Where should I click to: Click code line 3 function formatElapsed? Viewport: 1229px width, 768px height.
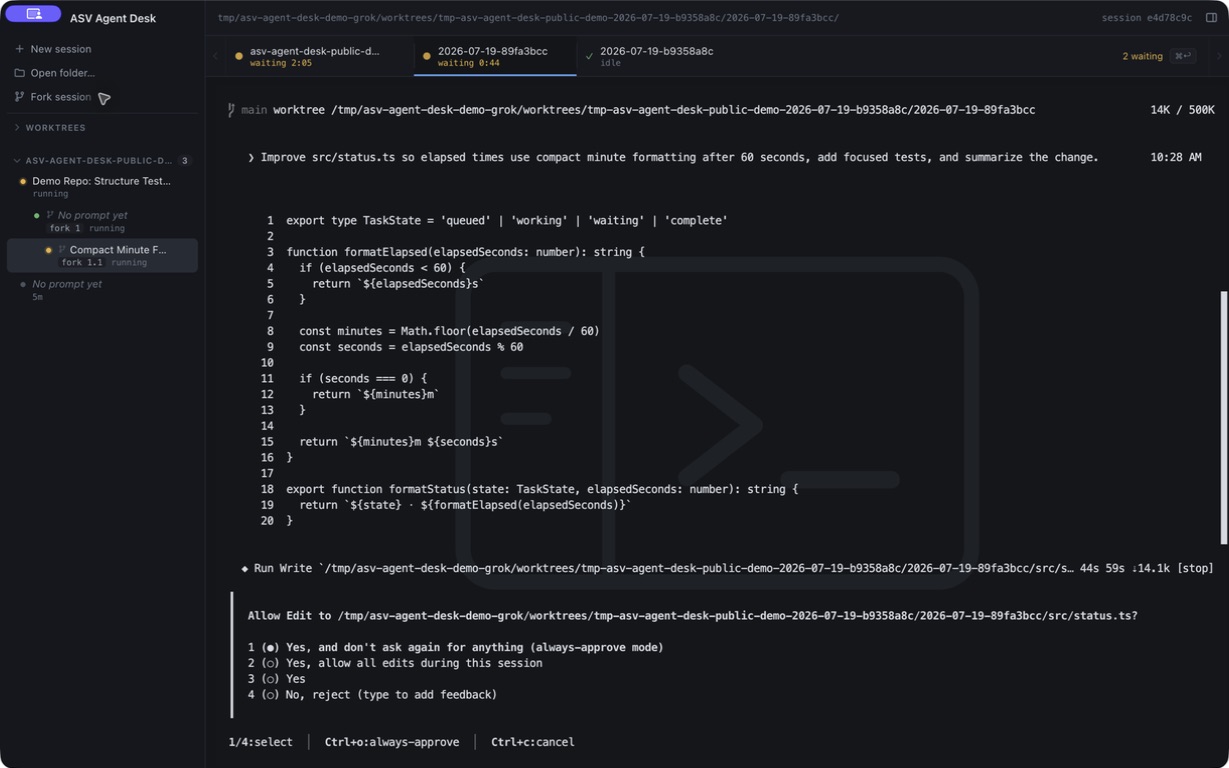[x=465, y=252]
